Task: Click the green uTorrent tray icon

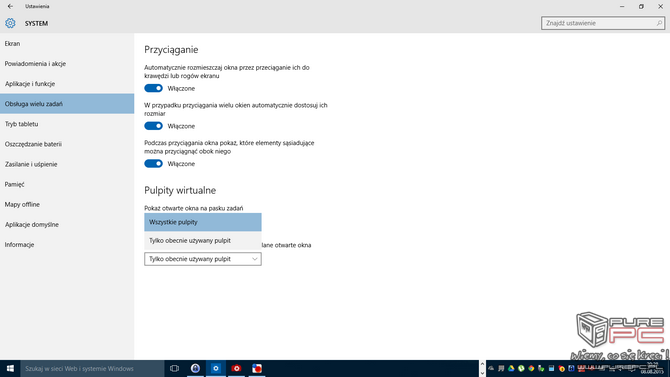Action: pos(521,368)
